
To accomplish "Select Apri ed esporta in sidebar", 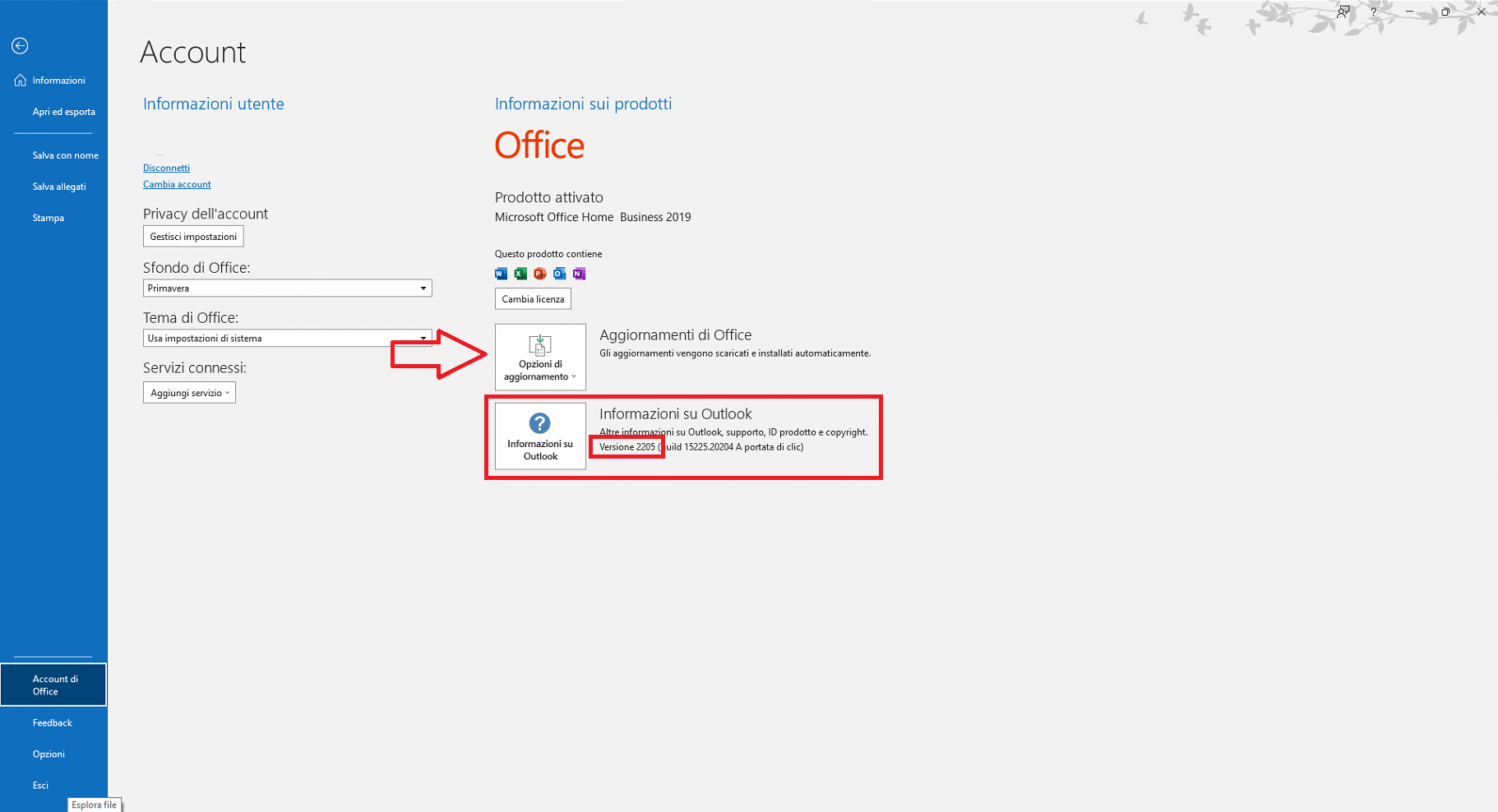I will (x=53, y=112).
